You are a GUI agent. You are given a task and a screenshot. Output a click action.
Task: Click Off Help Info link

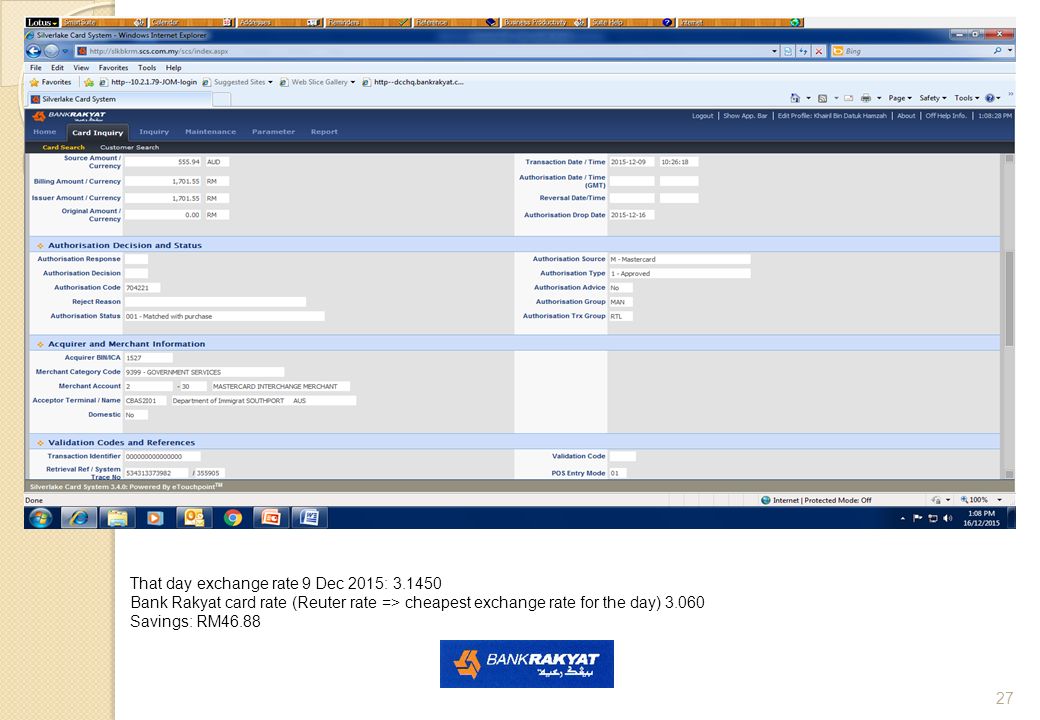click(x=946, y=115)
